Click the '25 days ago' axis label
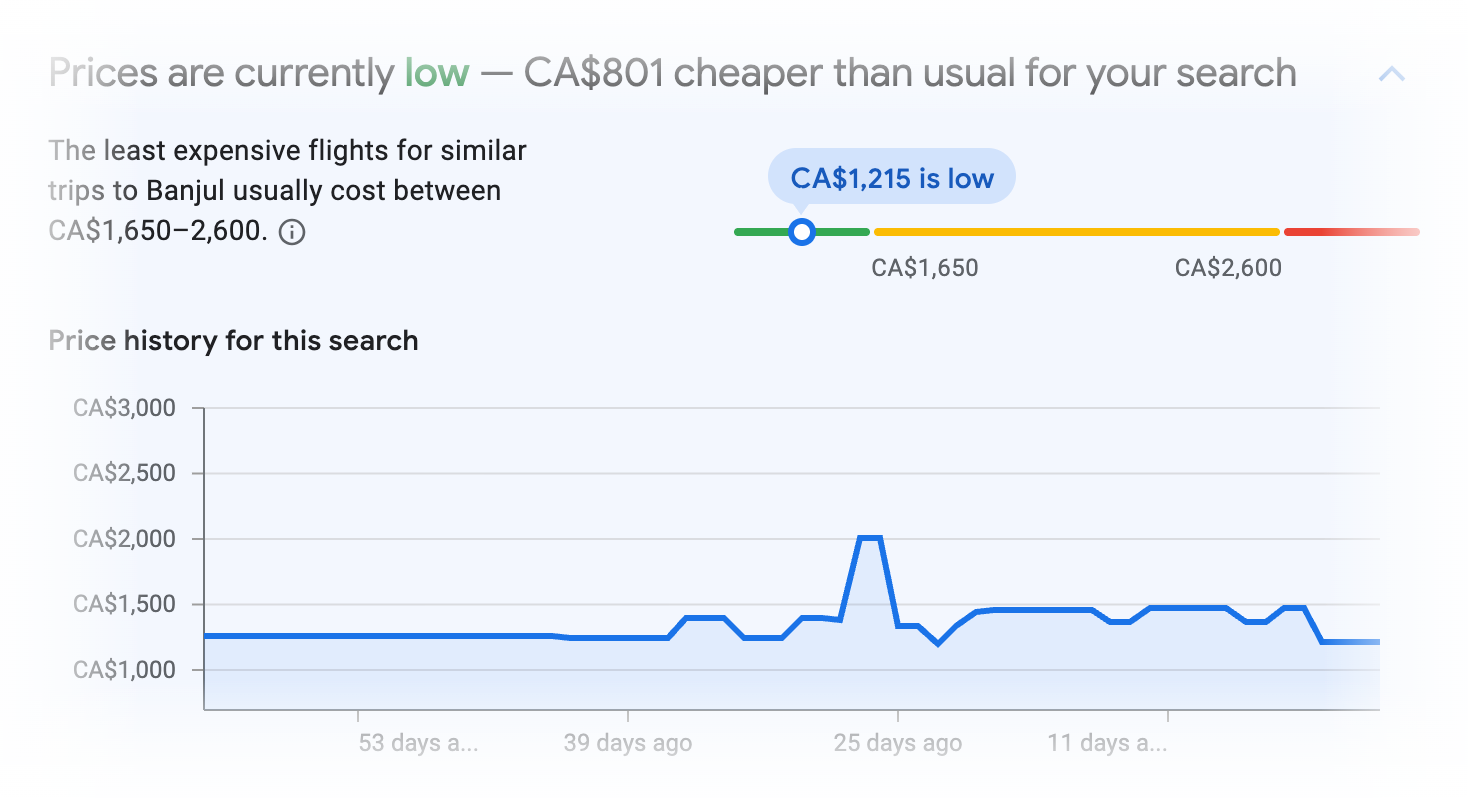The image size is (1468, 798). 897,743
